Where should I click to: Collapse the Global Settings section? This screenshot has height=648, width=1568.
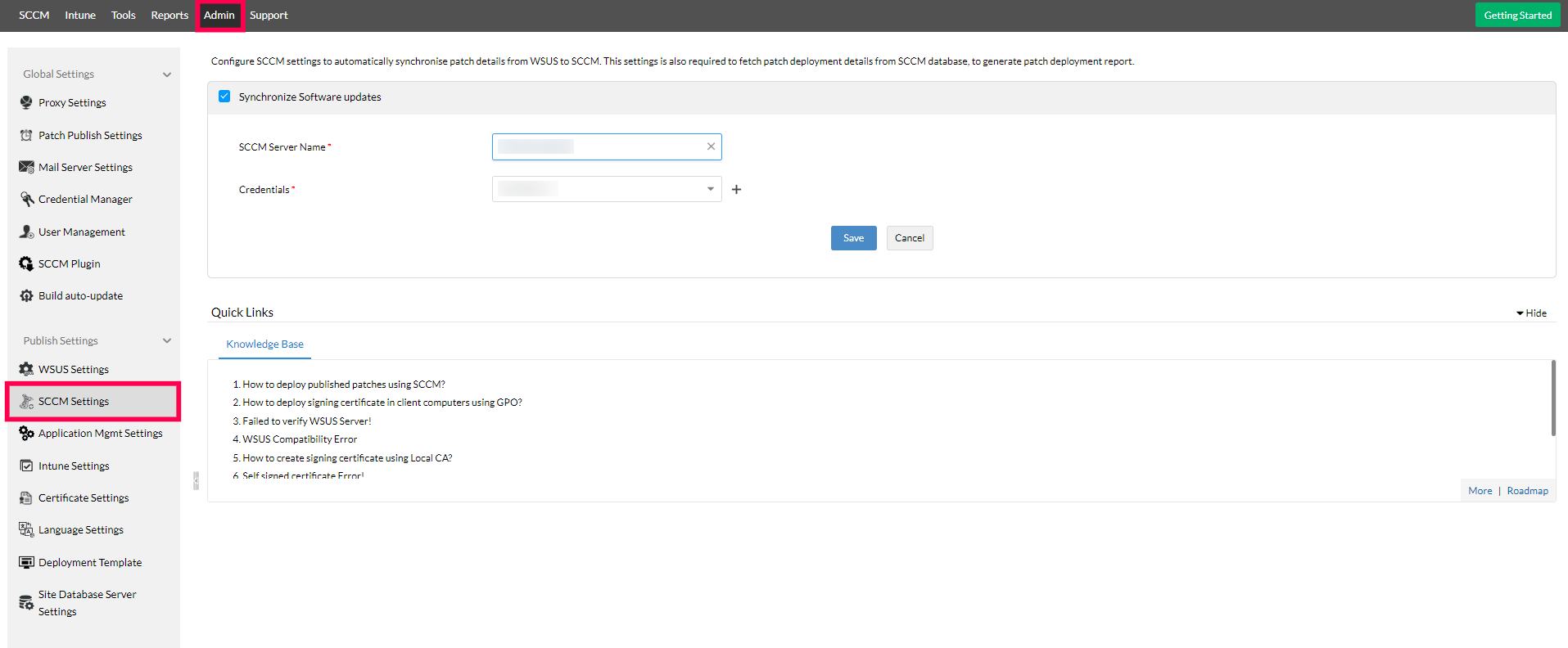coord(167,74)
